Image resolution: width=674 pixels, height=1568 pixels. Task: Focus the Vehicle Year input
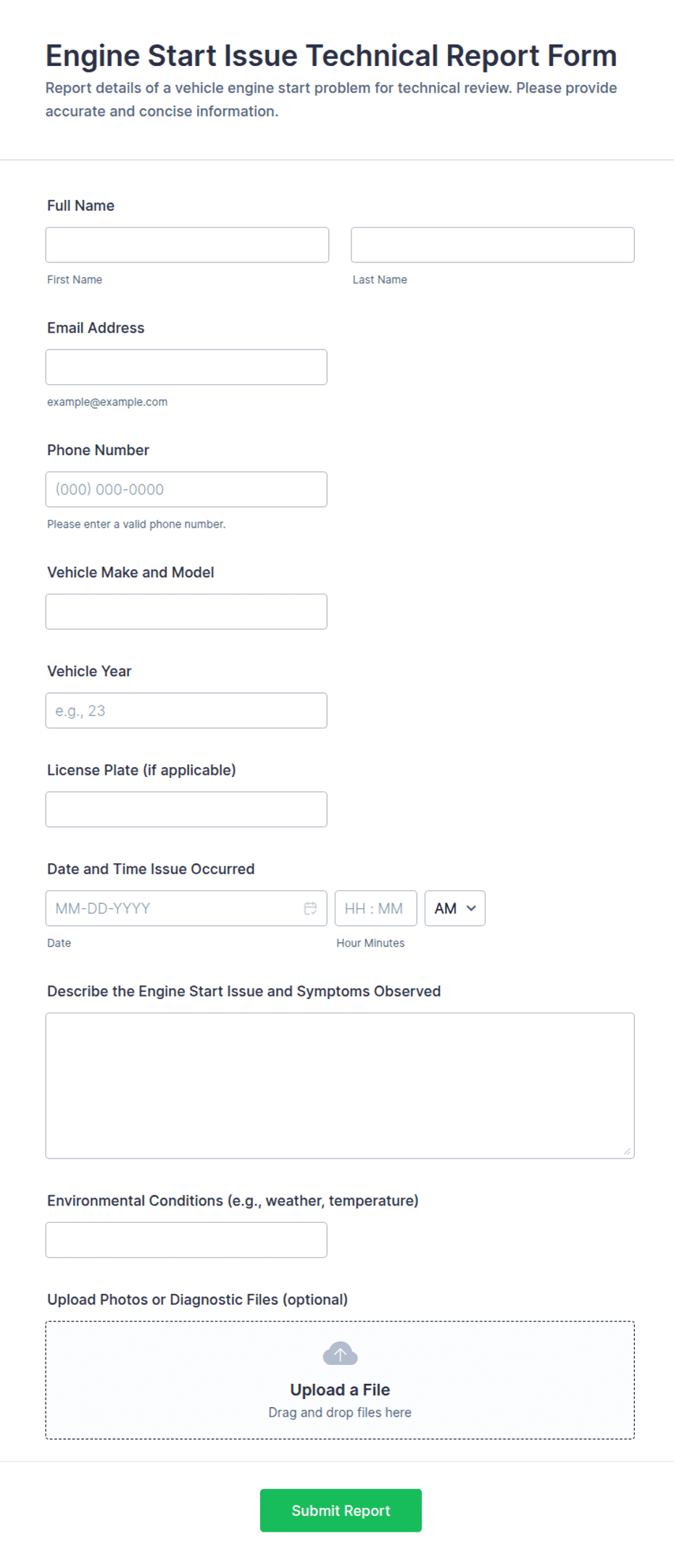tap(186, 710)
